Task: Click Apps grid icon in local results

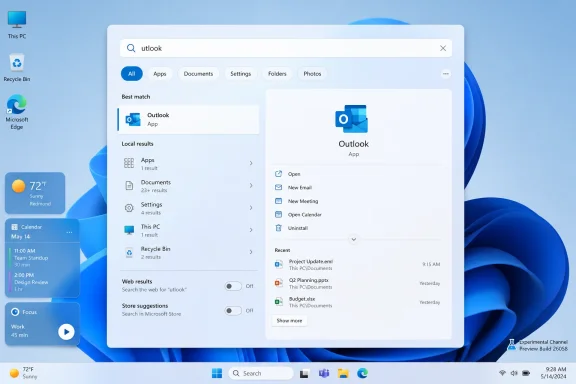Action: point(129,163)
